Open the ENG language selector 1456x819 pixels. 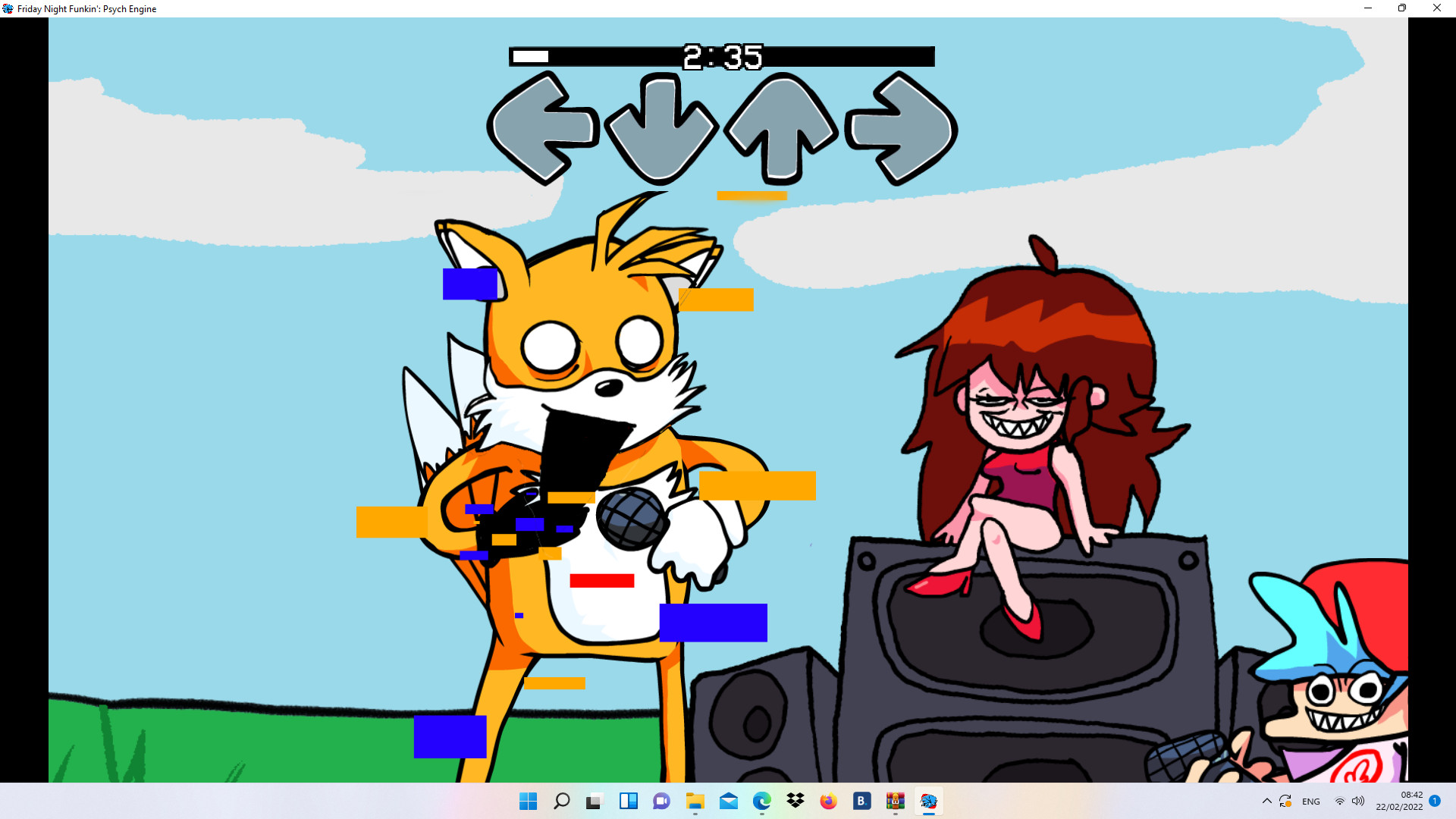point(1310,801)
